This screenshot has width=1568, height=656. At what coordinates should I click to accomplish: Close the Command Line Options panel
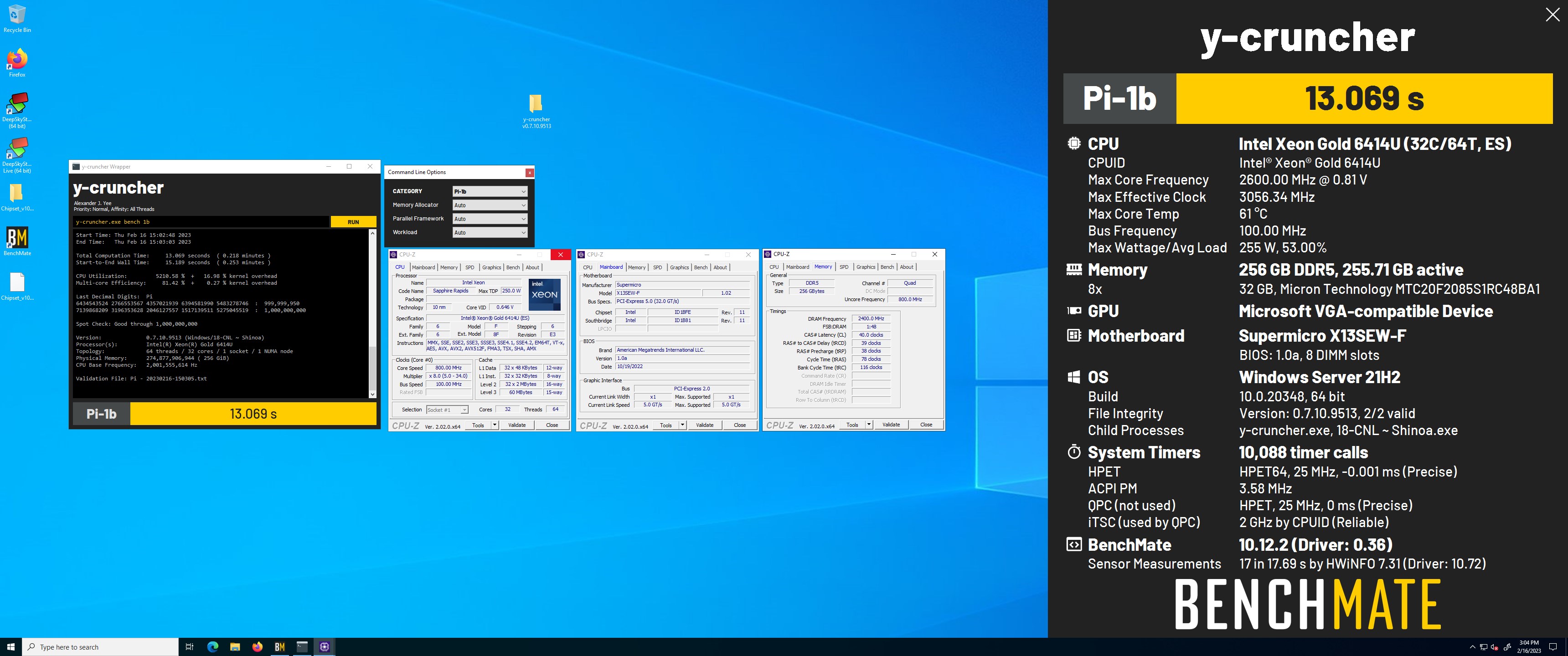click(x=530, y=172)
